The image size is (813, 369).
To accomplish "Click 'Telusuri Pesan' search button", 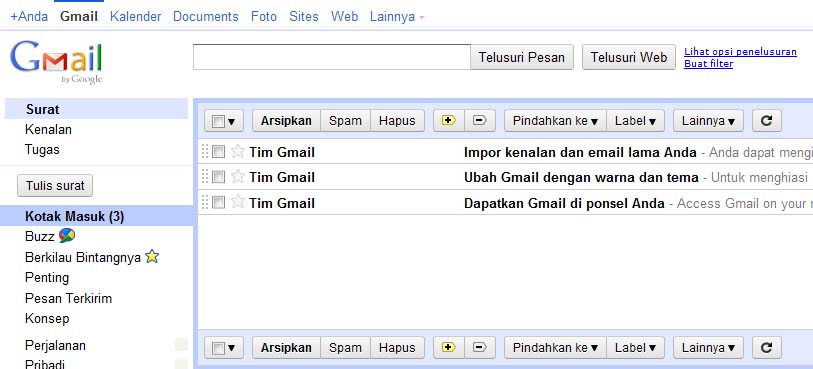I will pyautogui.click(x=522, y=57).
